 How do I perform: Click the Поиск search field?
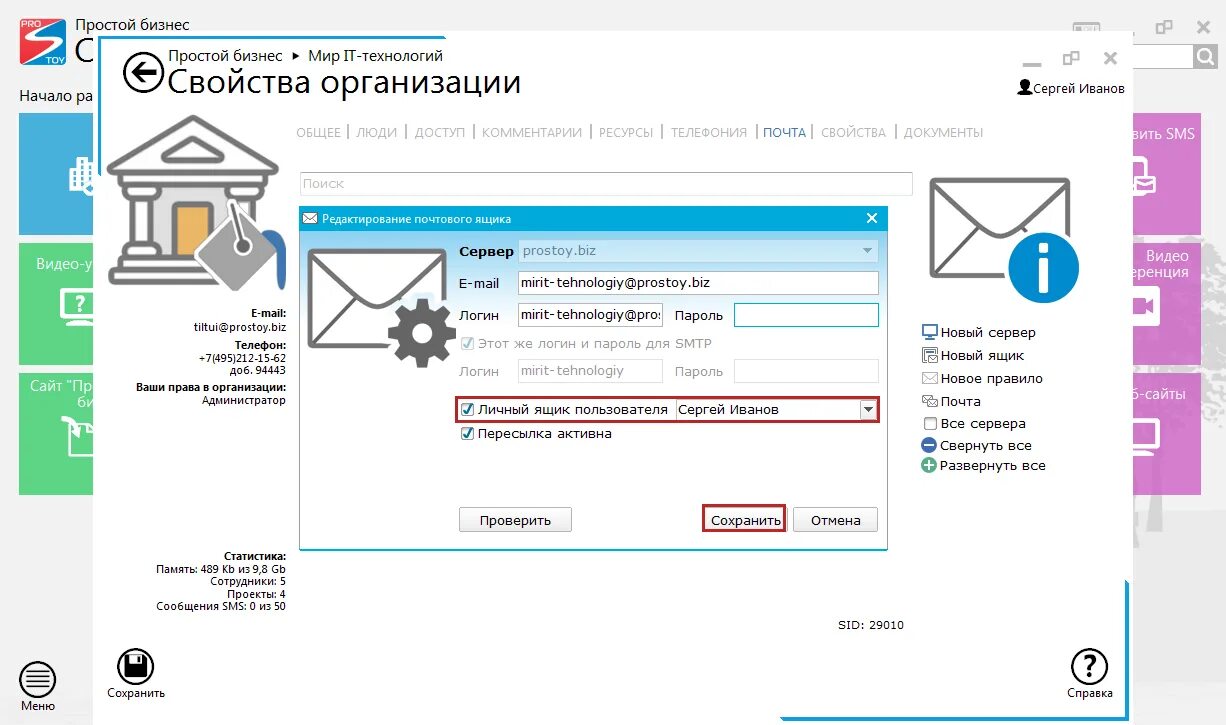coord(606,184)
